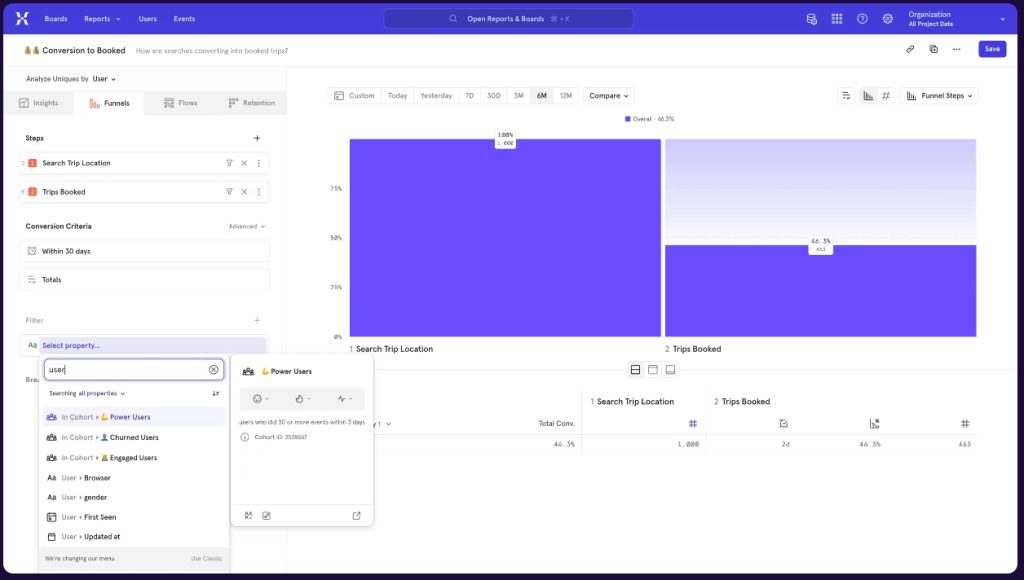Click the Use Classic link
Image resolution: width=1024 pixels, height=580 pixels.
click(x=206, y=558)
